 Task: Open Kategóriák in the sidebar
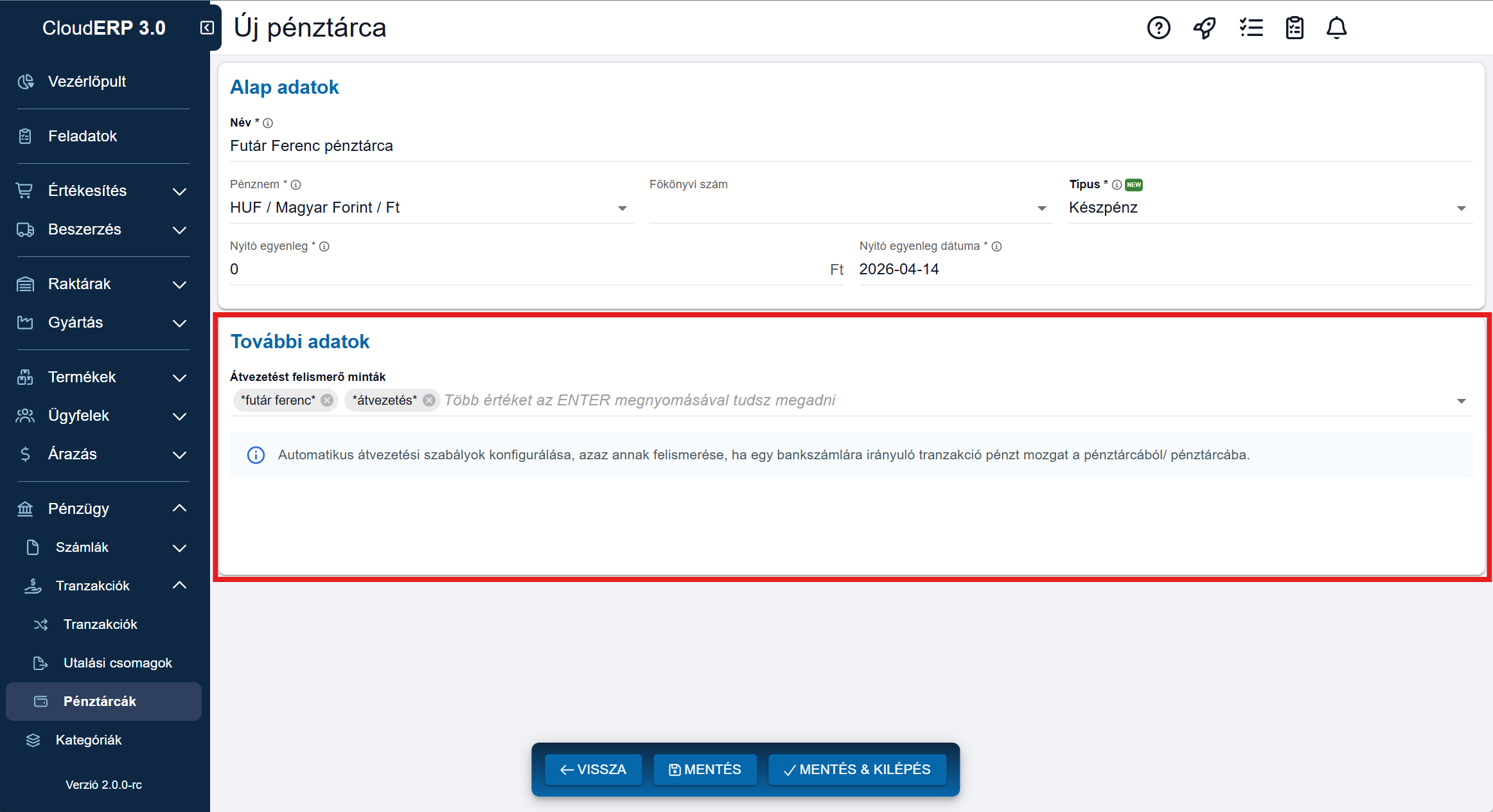click(89, 740)
